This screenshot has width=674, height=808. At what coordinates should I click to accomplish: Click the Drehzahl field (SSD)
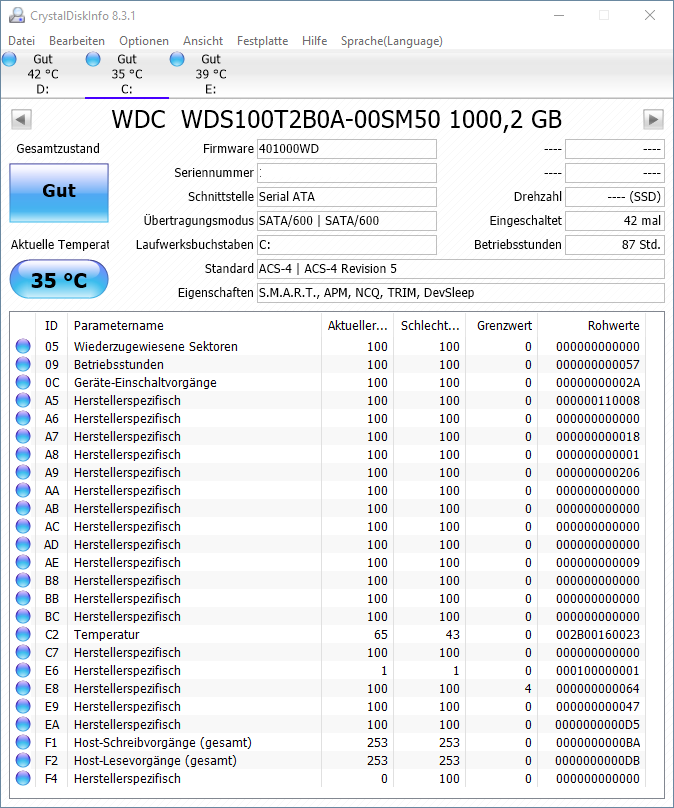coord(615,197)
